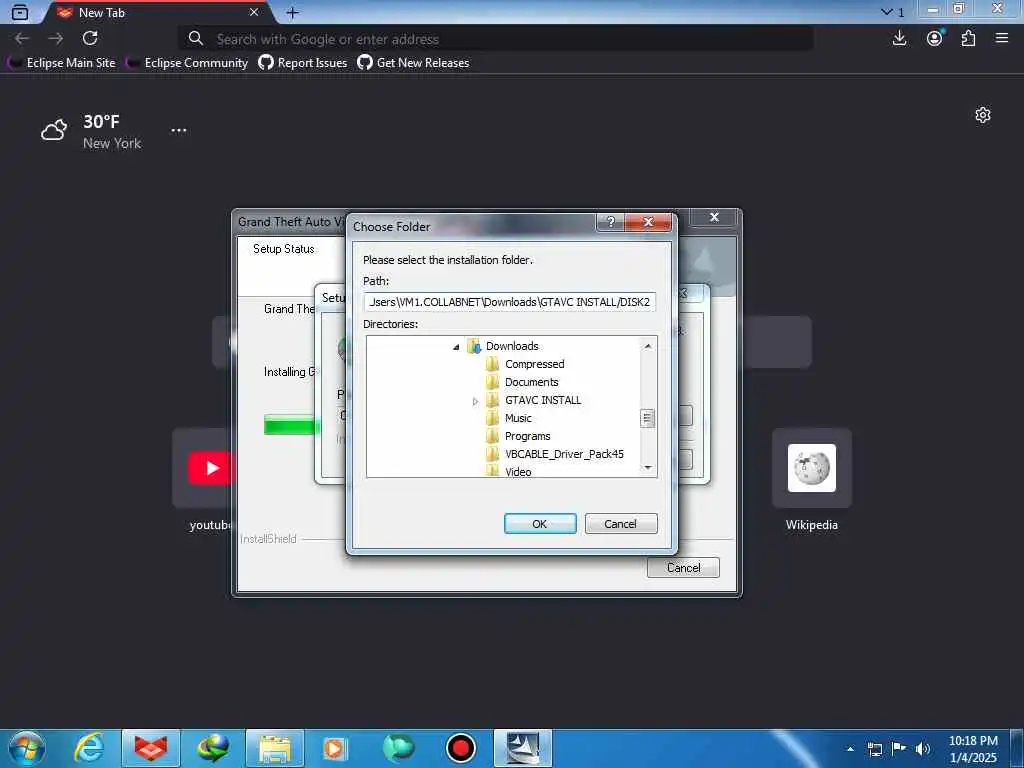
Task: Select the Programs folder
Action: [527, 436]
